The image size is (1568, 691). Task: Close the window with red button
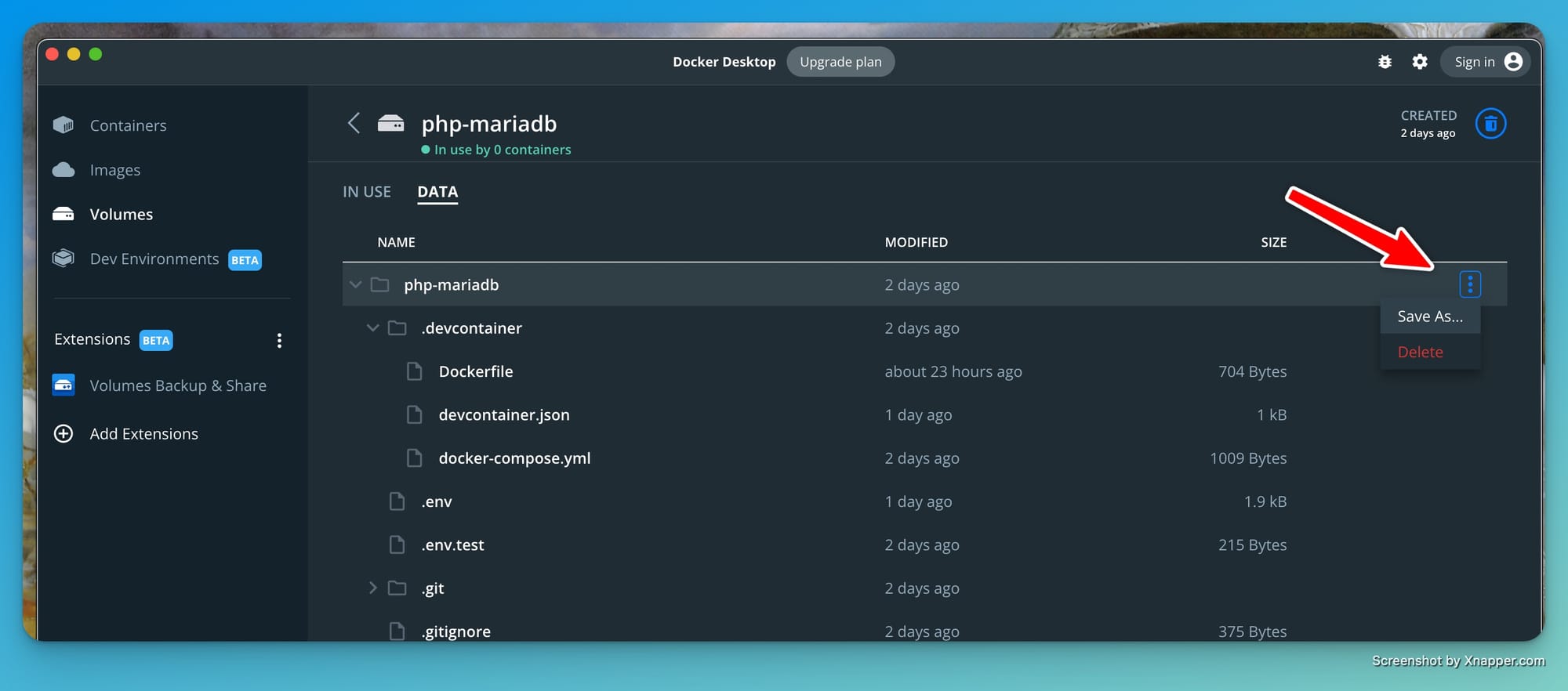(x=53, y=54)
